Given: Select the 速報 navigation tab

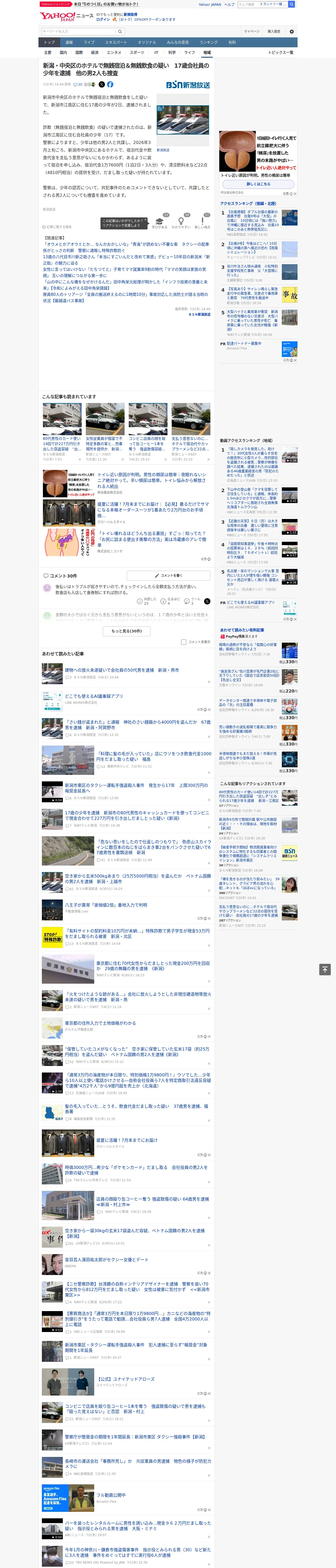Looking at the screenshot, I should coord(69,43).
